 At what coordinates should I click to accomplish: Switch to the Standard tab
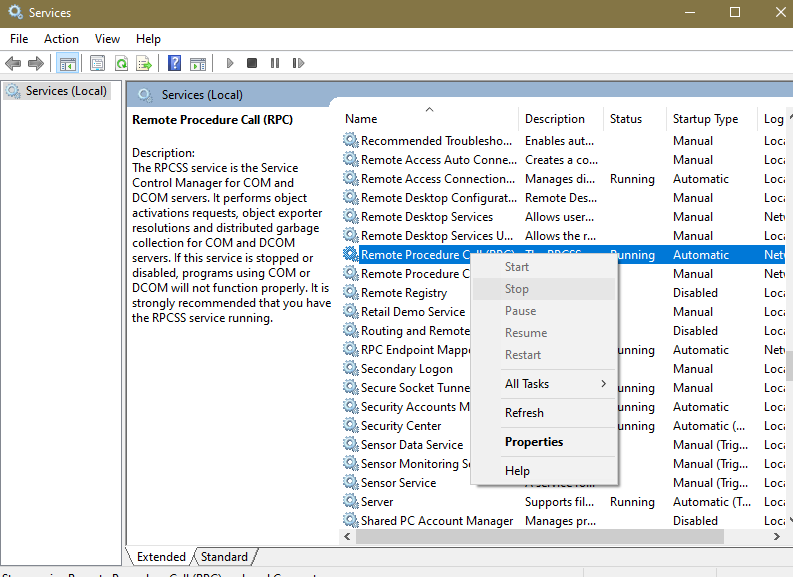pyautogui.click(x=224, y=557)
